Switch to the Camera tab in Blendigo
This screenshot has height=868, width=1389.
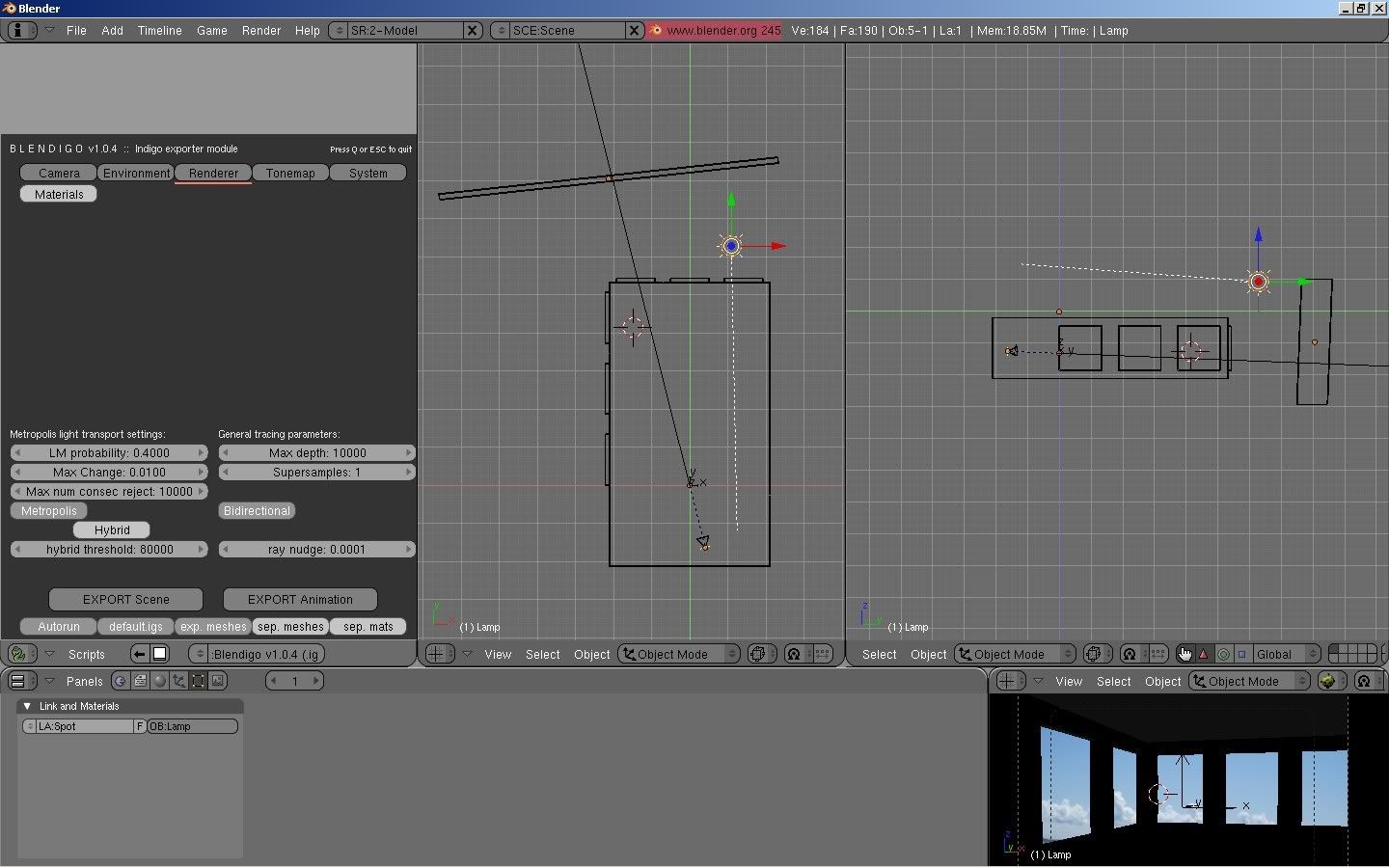pyautogui.click(x=59, y=173)
